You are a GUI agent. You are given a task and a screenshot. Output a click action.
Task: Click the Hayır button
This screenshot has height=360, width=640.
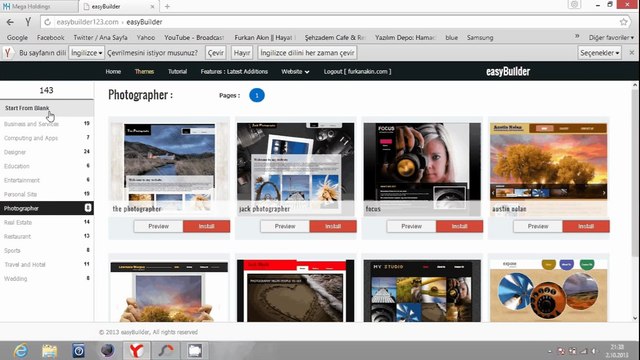pos(242,53)
